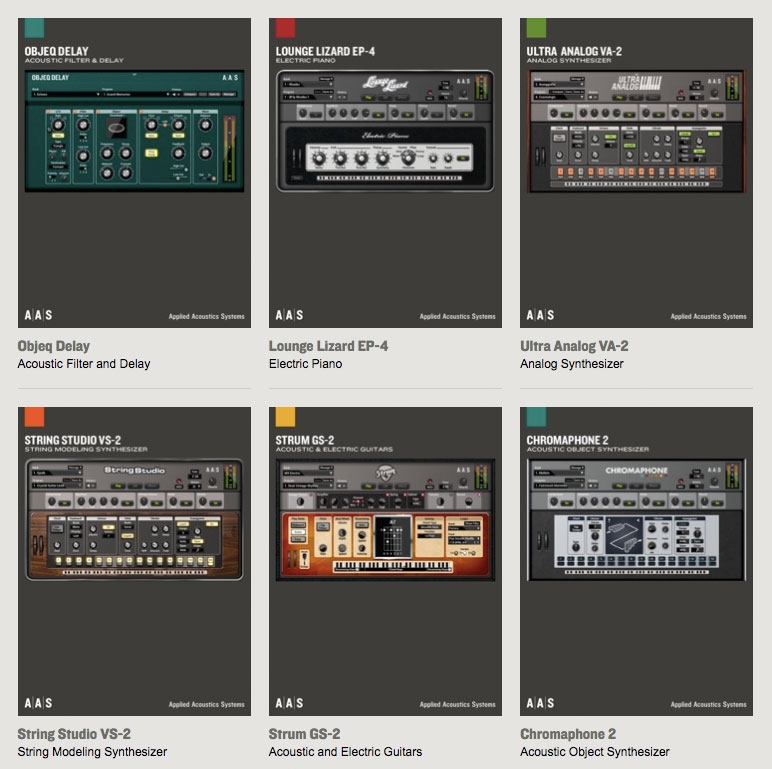Click the AAS logo on Lounge Lizard card bottom
The width and height of the screenshot is (772, 769).
point(289,315)
